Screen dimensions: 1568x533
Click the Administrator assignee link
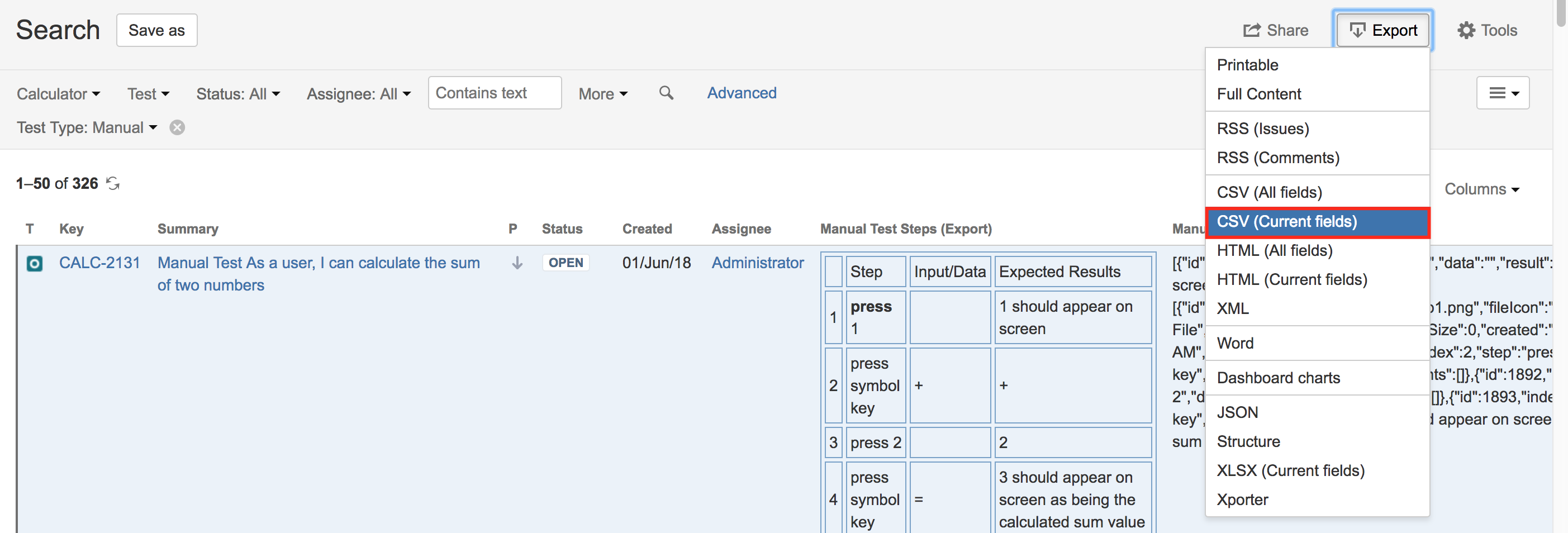758,263
